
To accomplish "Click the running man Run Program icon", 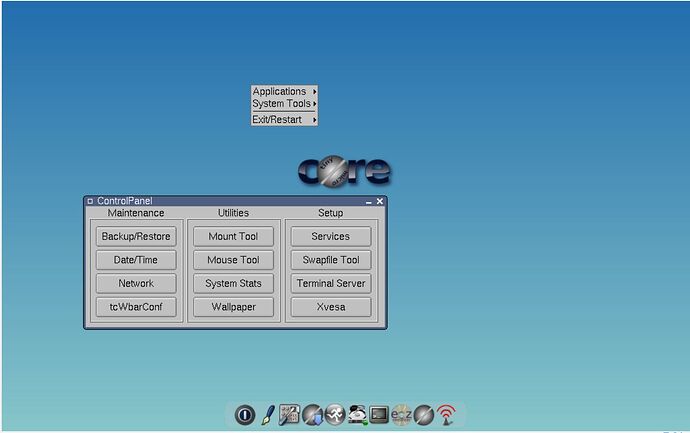I will [x=335, y=415].
